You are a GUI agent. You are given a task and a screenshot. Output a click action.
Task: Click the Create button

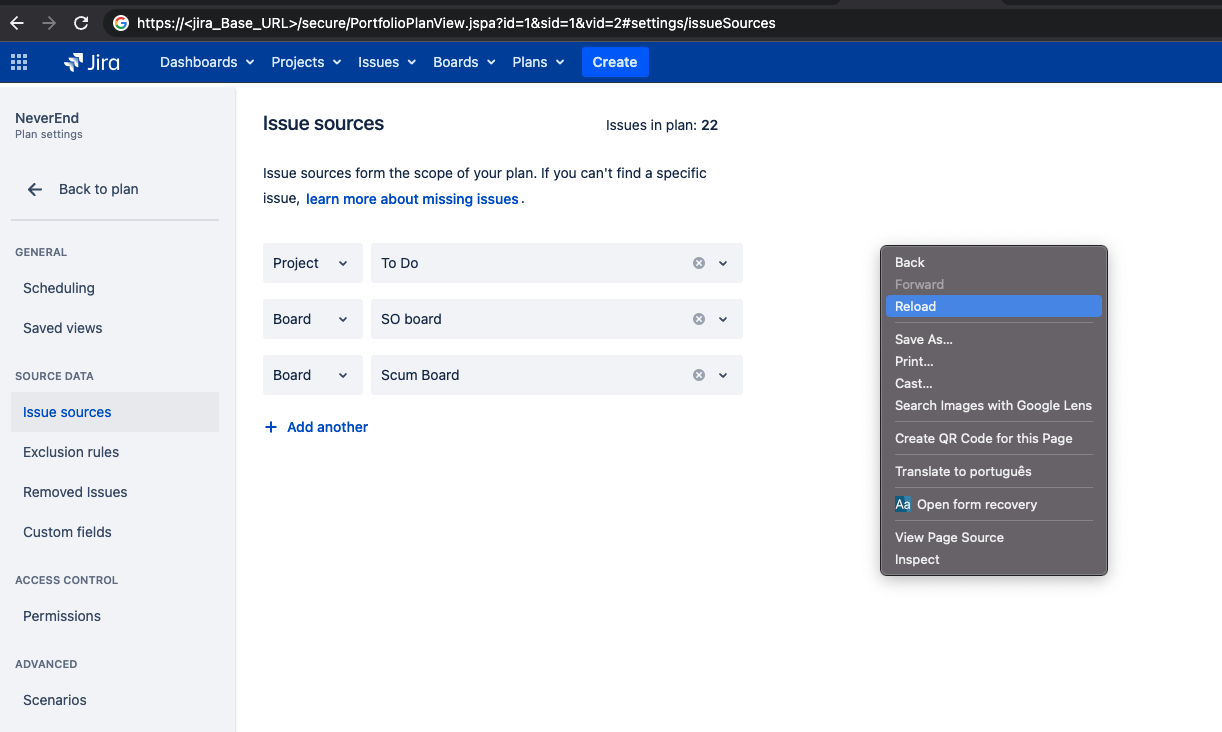615,62
